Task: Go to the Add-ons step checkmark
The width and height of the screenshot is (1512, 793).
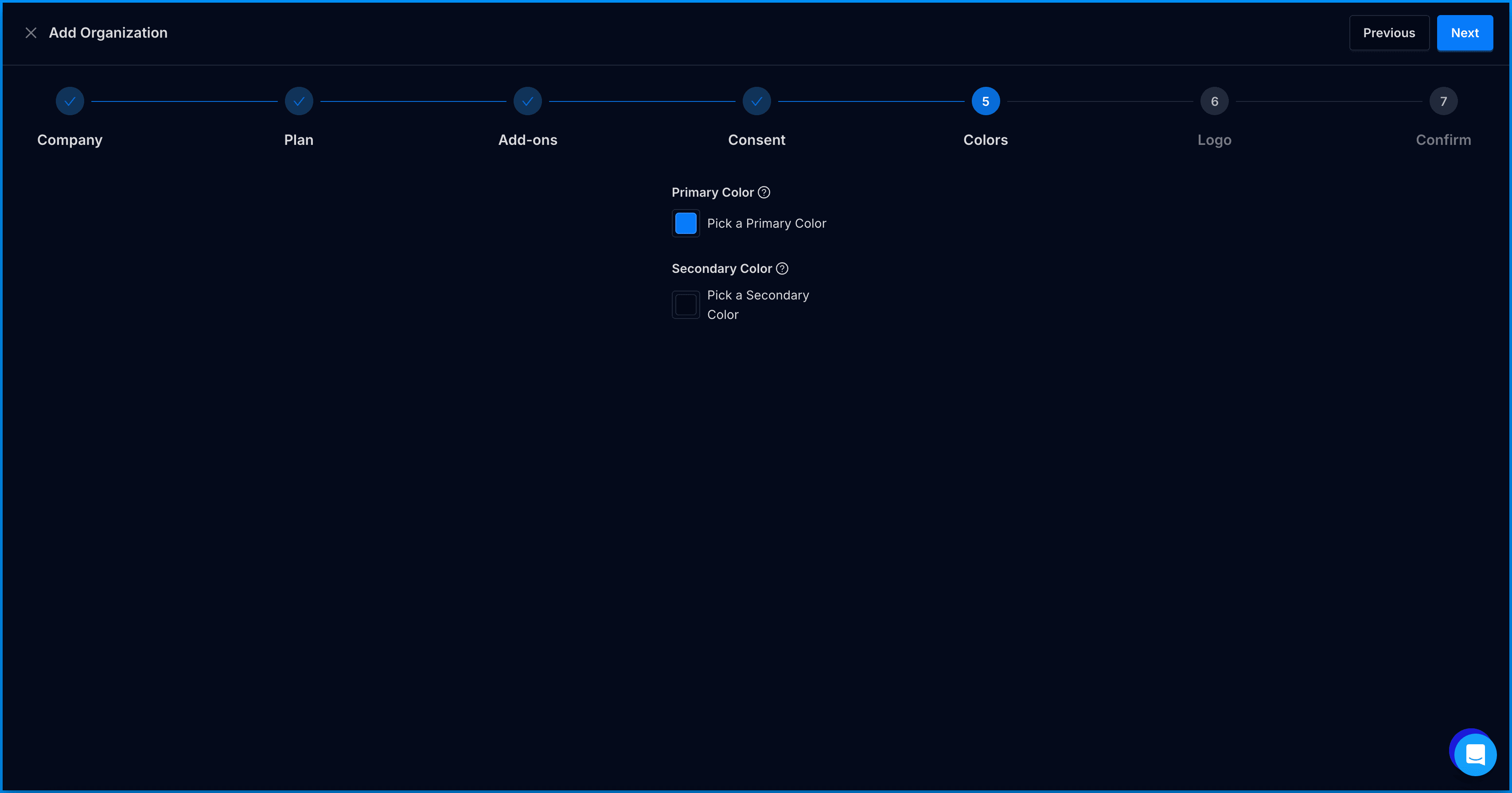Action: coord(528,101)
